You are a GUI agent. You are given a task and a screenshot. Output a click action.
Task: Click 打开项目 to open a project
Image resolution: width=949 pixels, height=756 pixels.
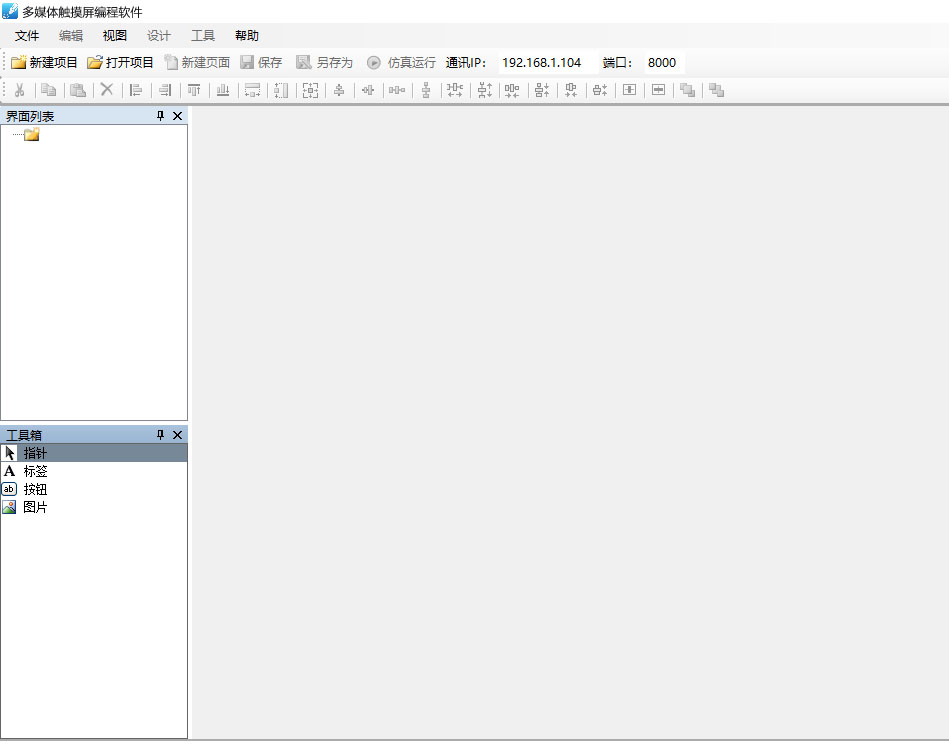120,62
